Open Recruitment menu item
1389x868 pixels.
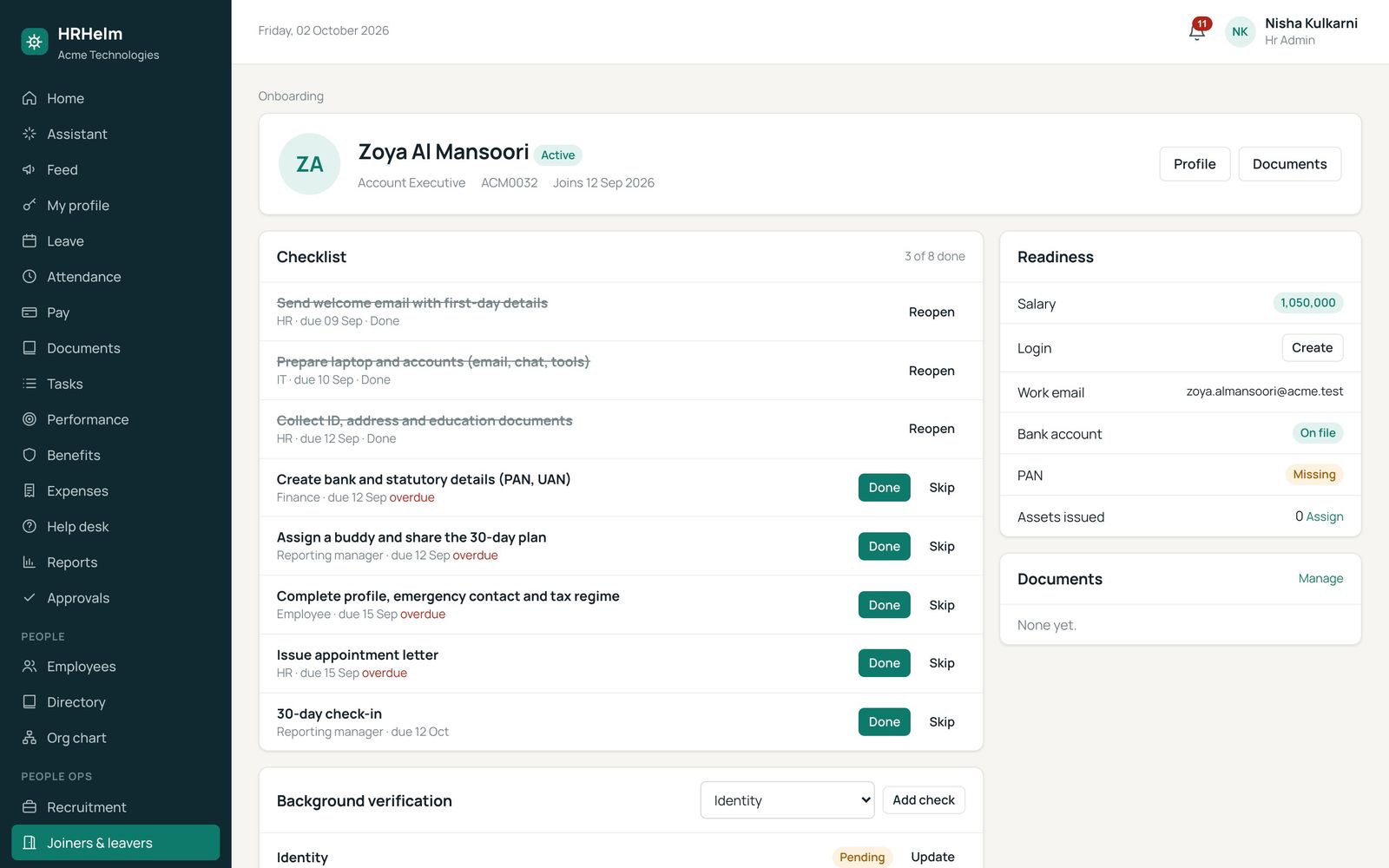click(115, 806)
